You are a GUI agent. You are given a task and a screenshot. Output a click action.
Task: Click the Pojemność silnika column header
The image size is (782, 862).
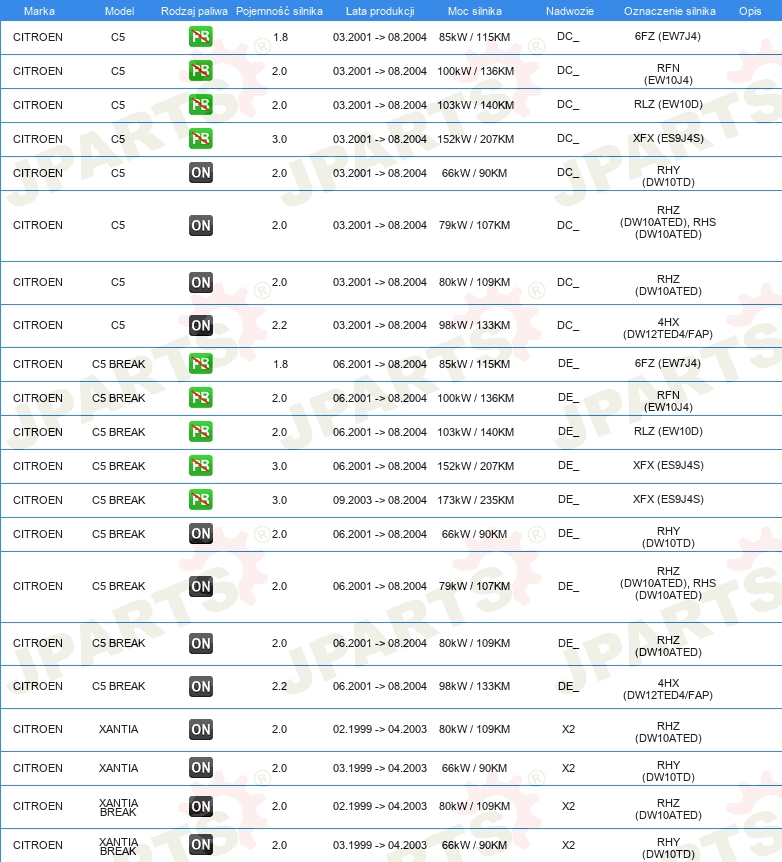[279, 11]
